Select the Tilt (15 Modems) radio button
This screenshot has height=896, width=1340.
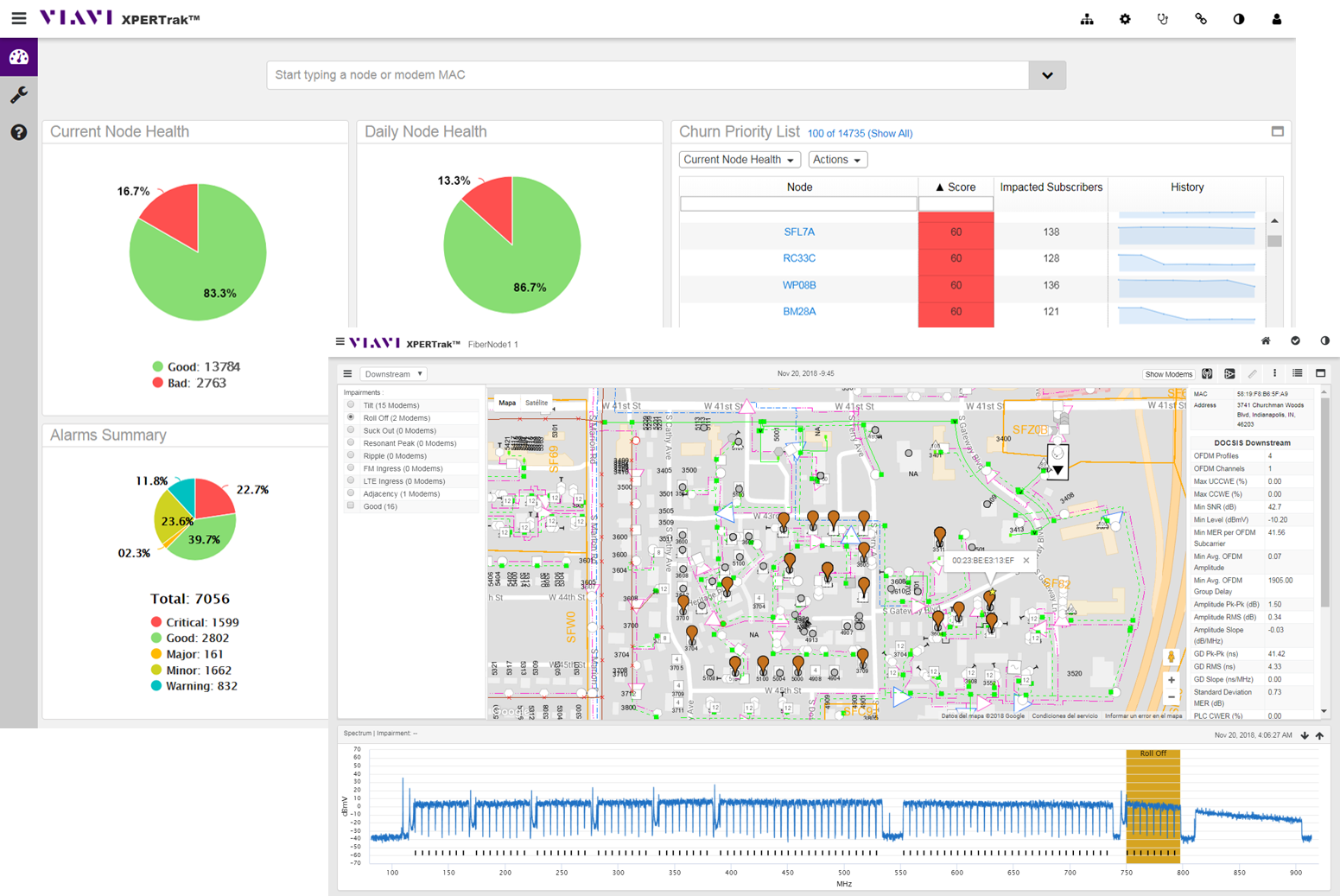pos(351,404)
